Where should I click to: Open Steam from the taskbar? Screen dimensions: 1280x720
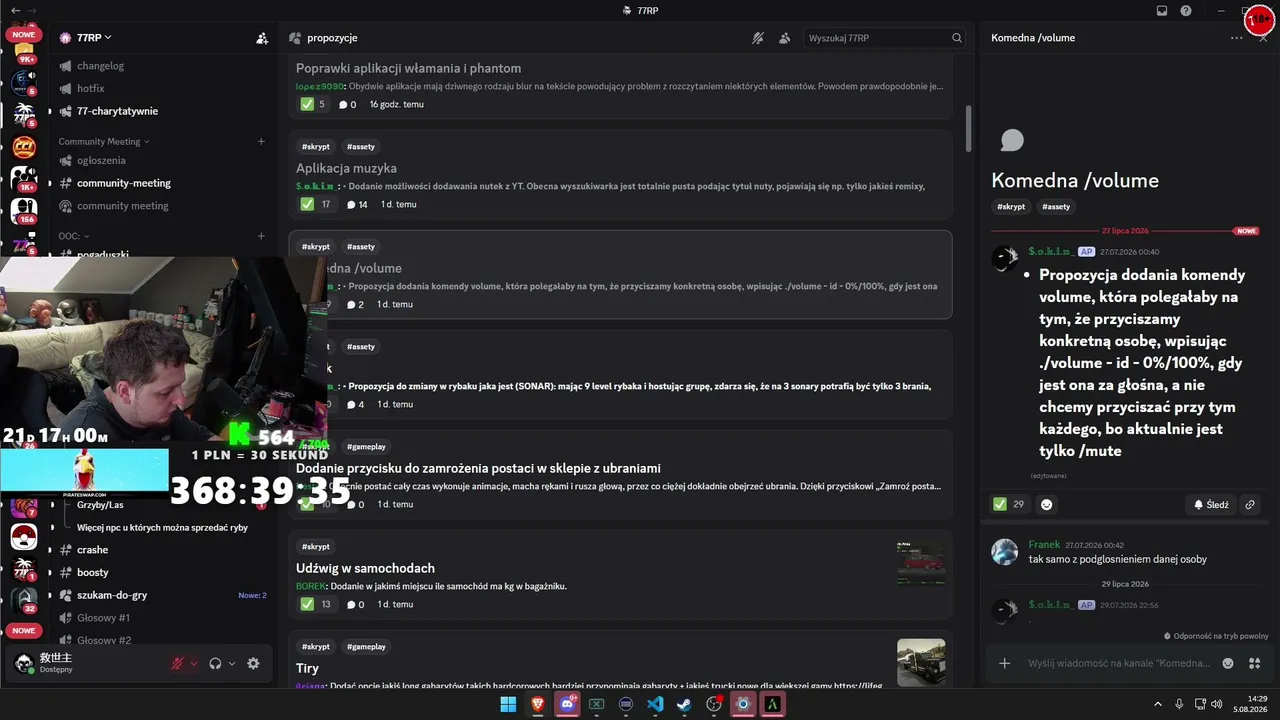pyautogui.click(x=684, y=705)
